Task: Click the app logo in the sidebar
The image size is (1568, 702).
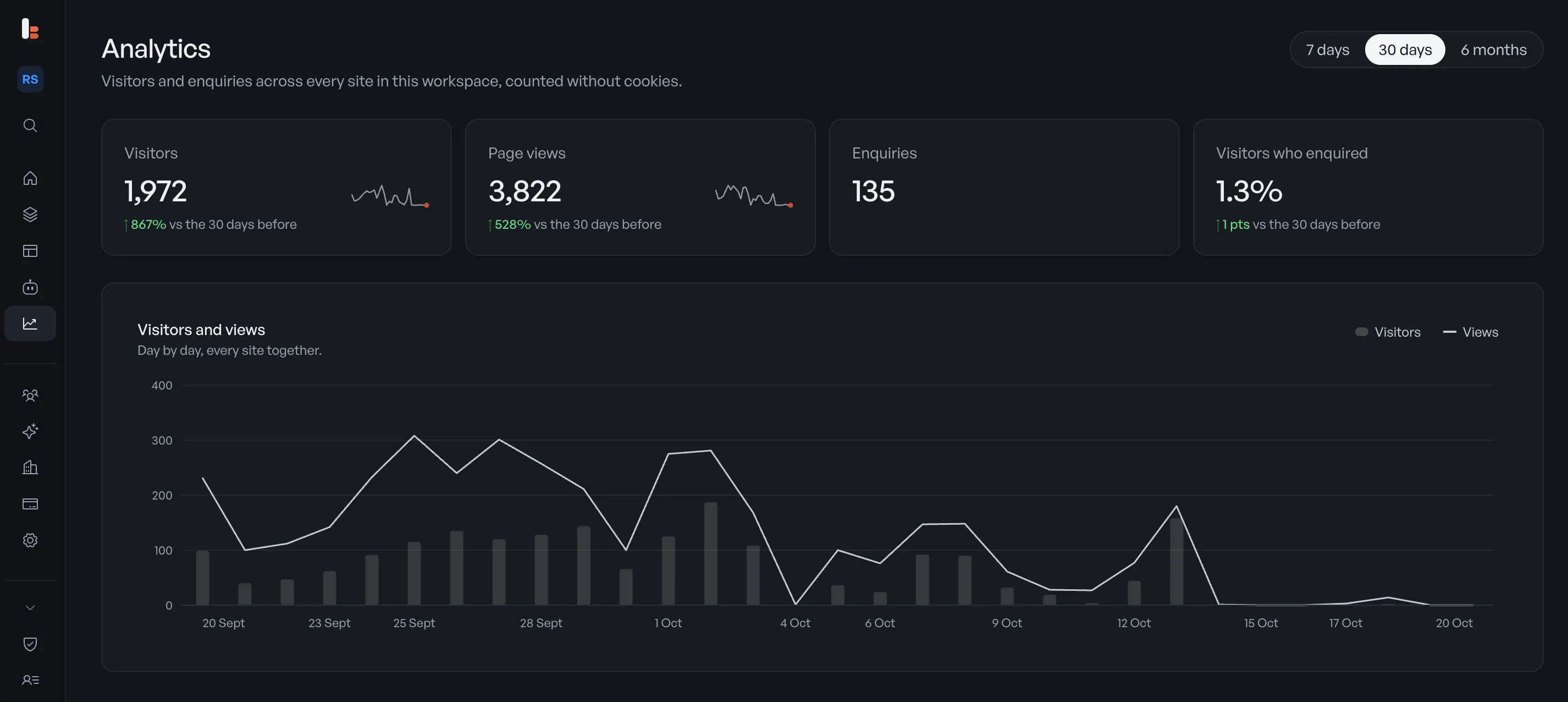Action: pyautogui.click(x=30, y=29)
